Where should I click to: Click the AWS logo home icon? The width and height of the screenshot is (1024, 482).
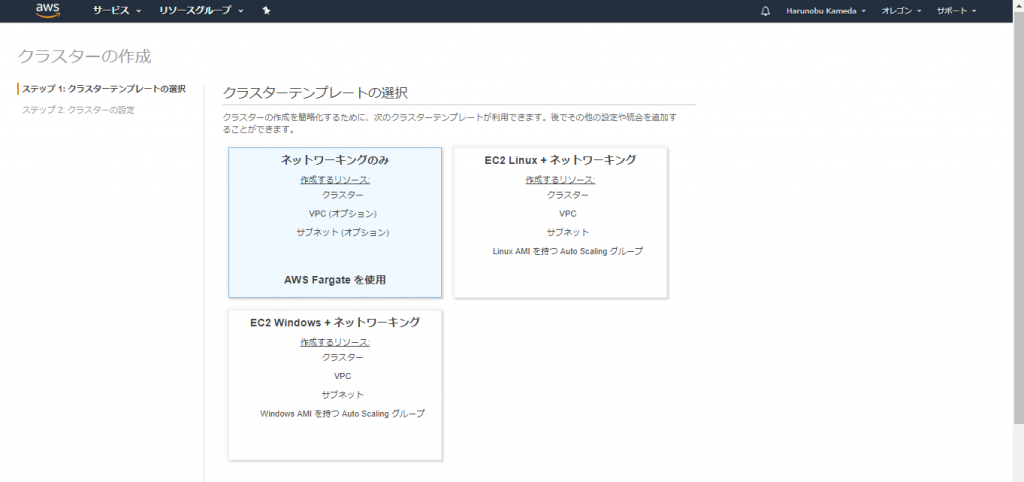[48, 10]
